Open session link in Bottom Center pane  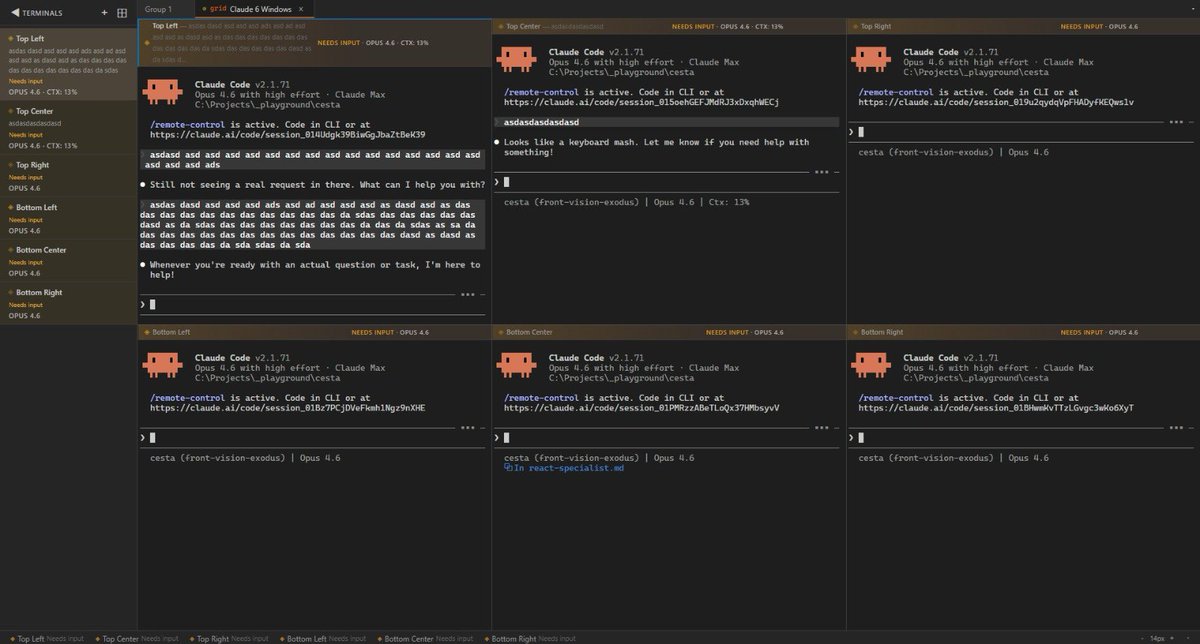[641, 408]
